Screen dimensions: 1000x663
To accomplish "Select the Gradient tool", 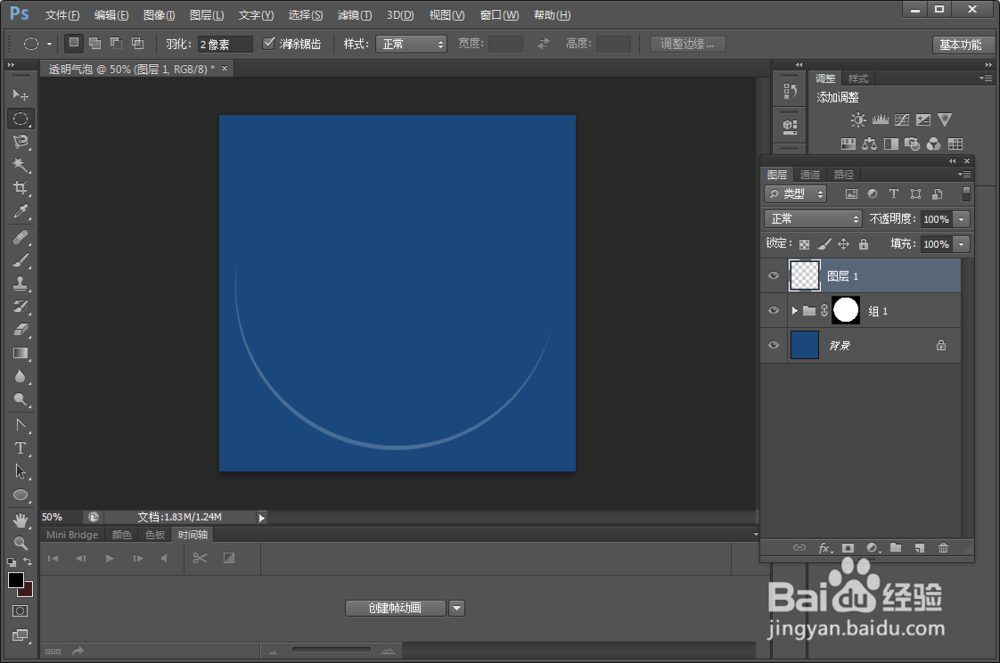I will pos(20,353).
